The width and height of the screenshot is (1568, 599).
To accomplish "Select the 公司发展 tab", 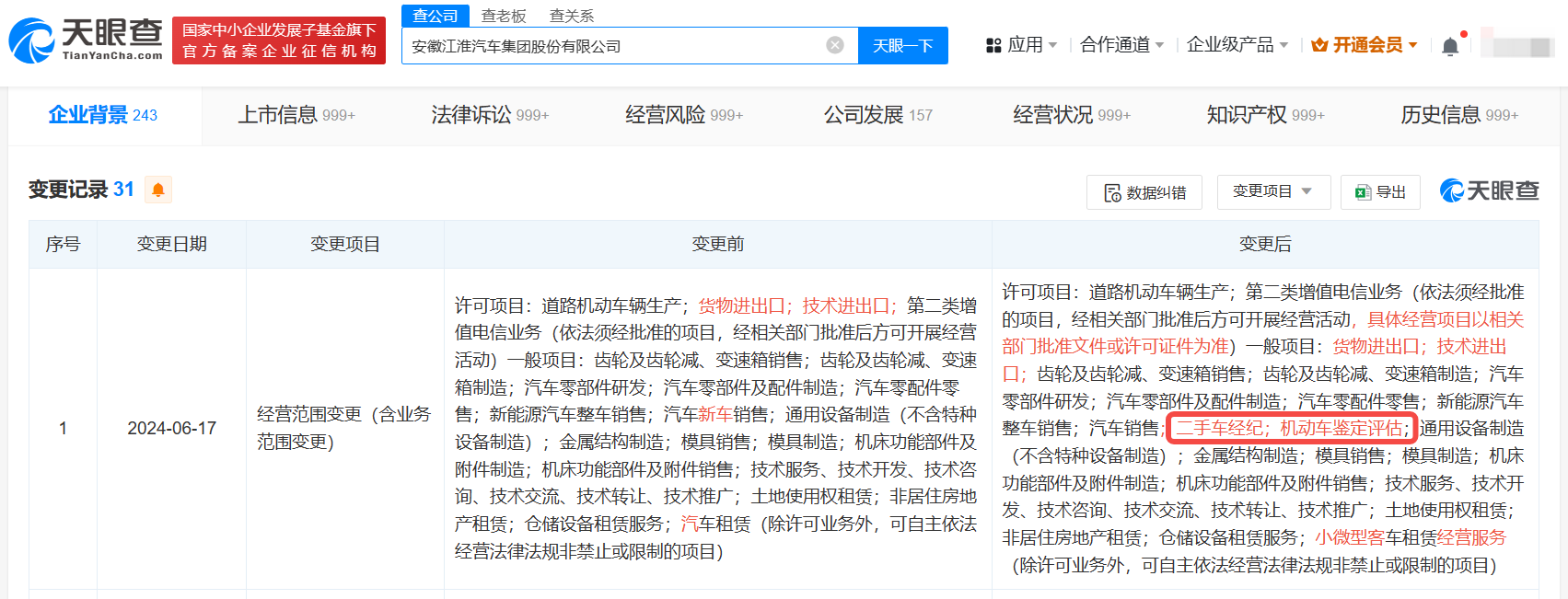I will [x=877, y=115].
